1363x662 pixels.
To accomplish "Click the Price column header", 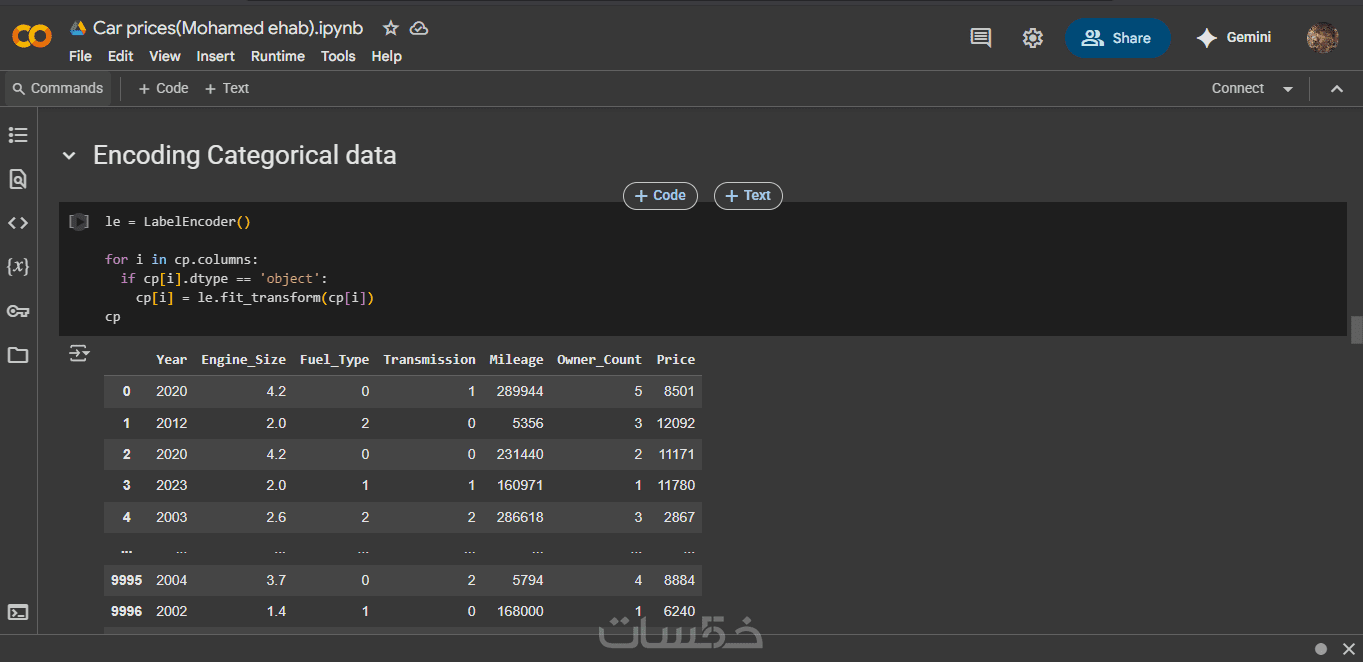I will pos(675,359).
